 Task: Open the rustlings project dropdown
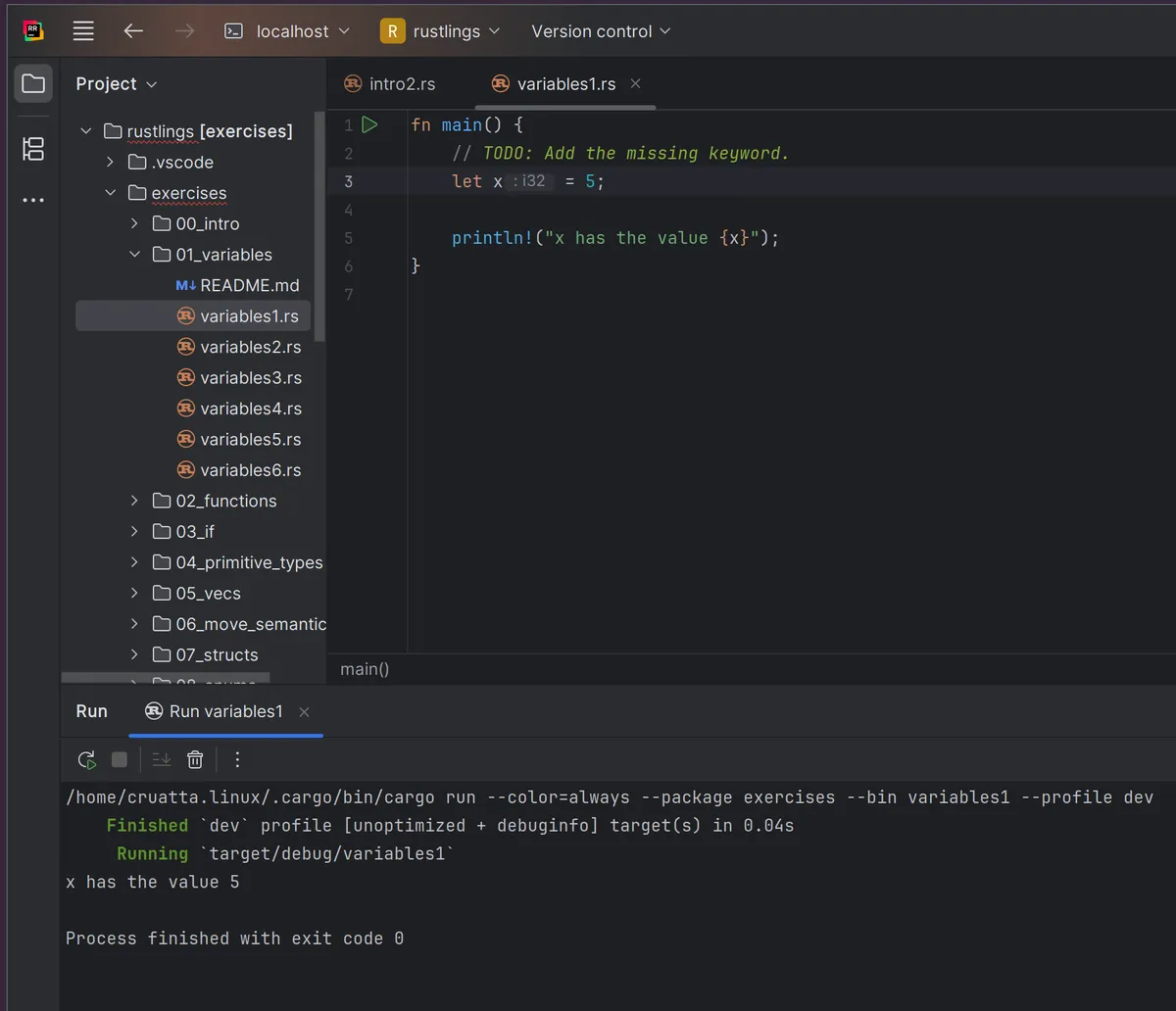[441, 31]
